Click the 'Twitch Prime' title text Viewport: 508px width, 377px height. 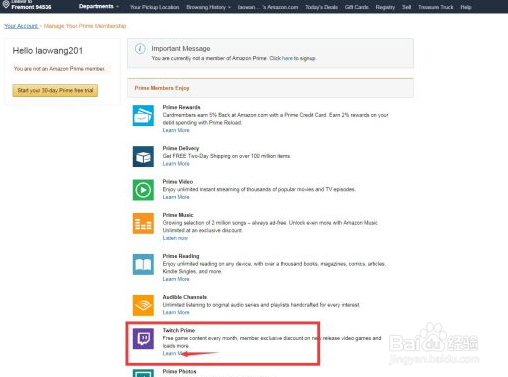click(x=179, y=330)
